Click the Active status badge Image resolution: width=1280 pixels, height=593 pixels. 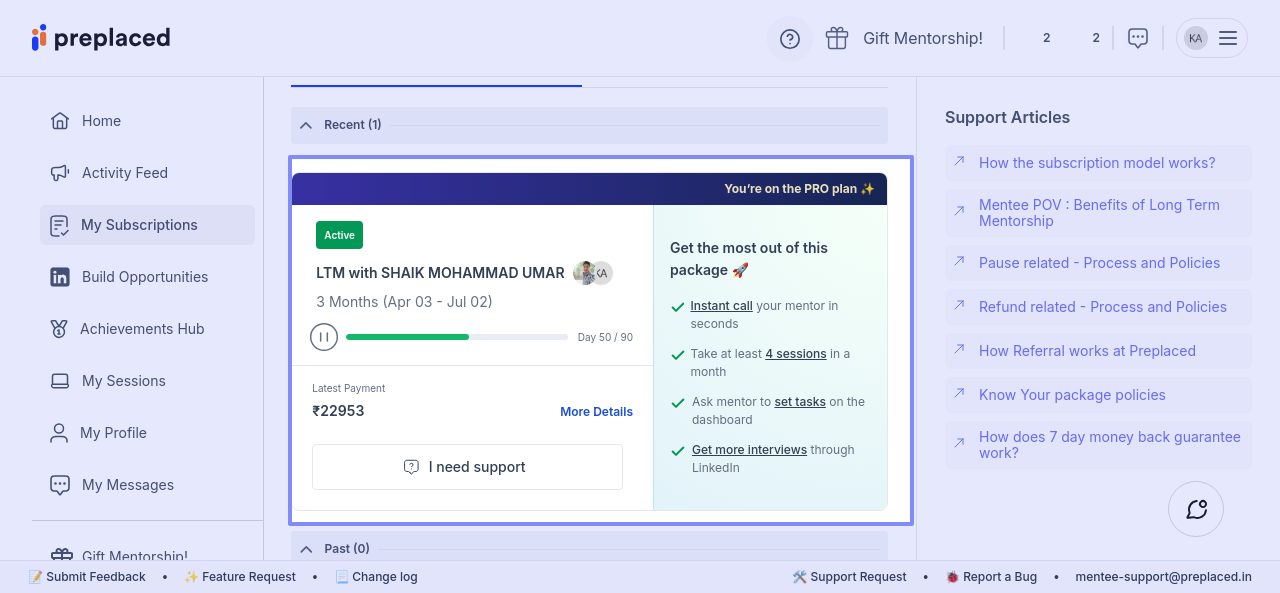coord(339,235)
